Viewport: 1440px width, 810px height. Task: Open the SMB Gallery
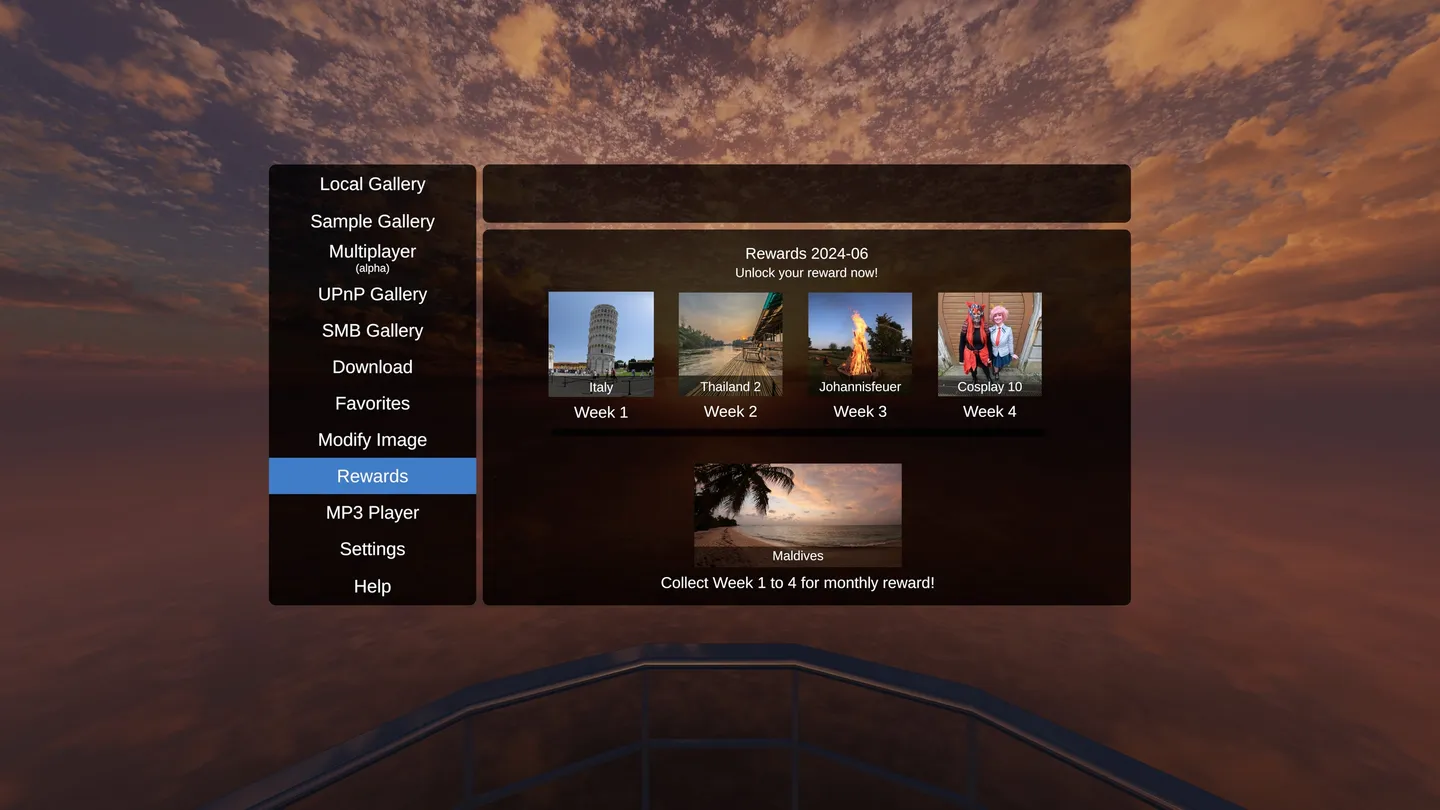click(372, 330)
